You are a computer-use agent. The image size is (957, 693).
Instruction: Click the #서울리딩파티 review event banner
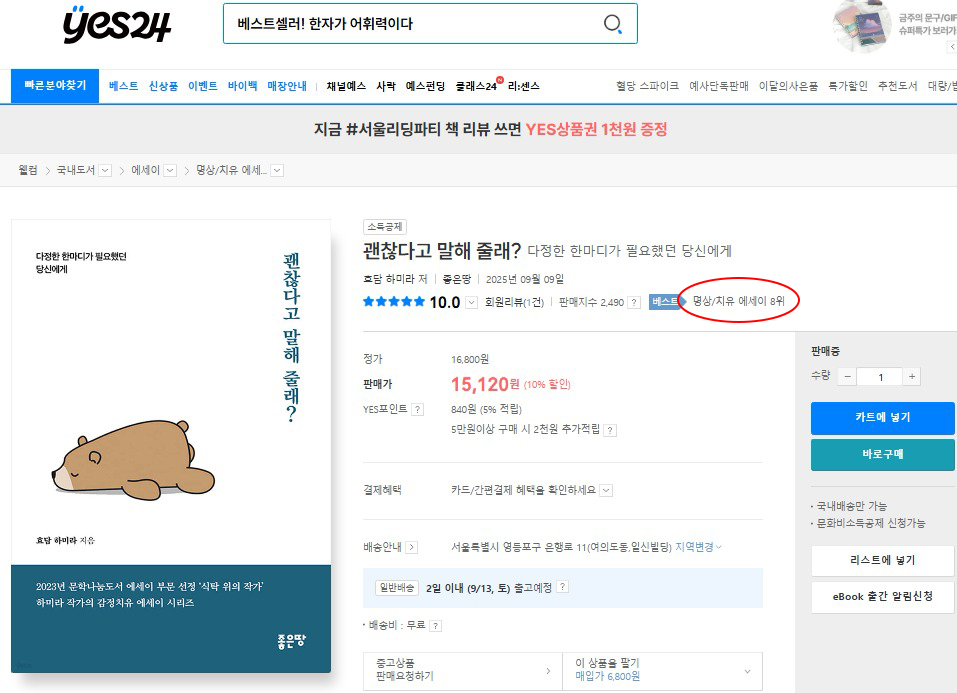coord(491,129)
